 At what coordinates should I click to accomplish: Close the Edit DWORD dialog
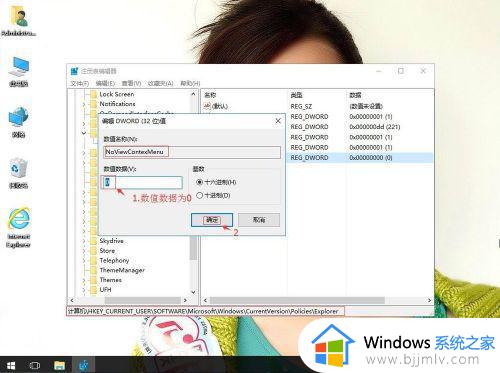coord(278,121)
